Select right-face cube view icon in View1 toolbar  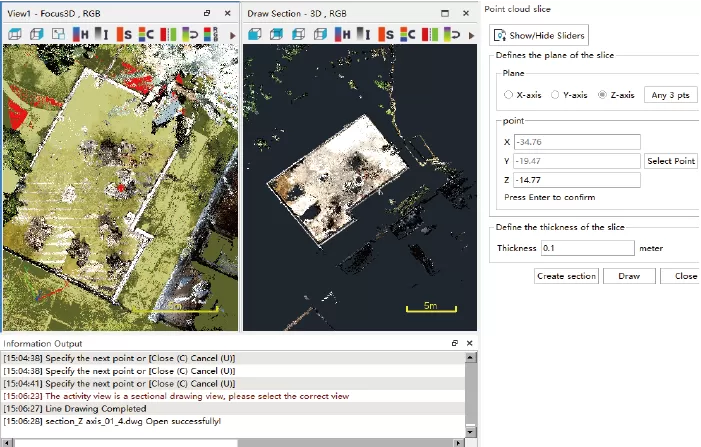pyautogui.click(x=37, y=34)
